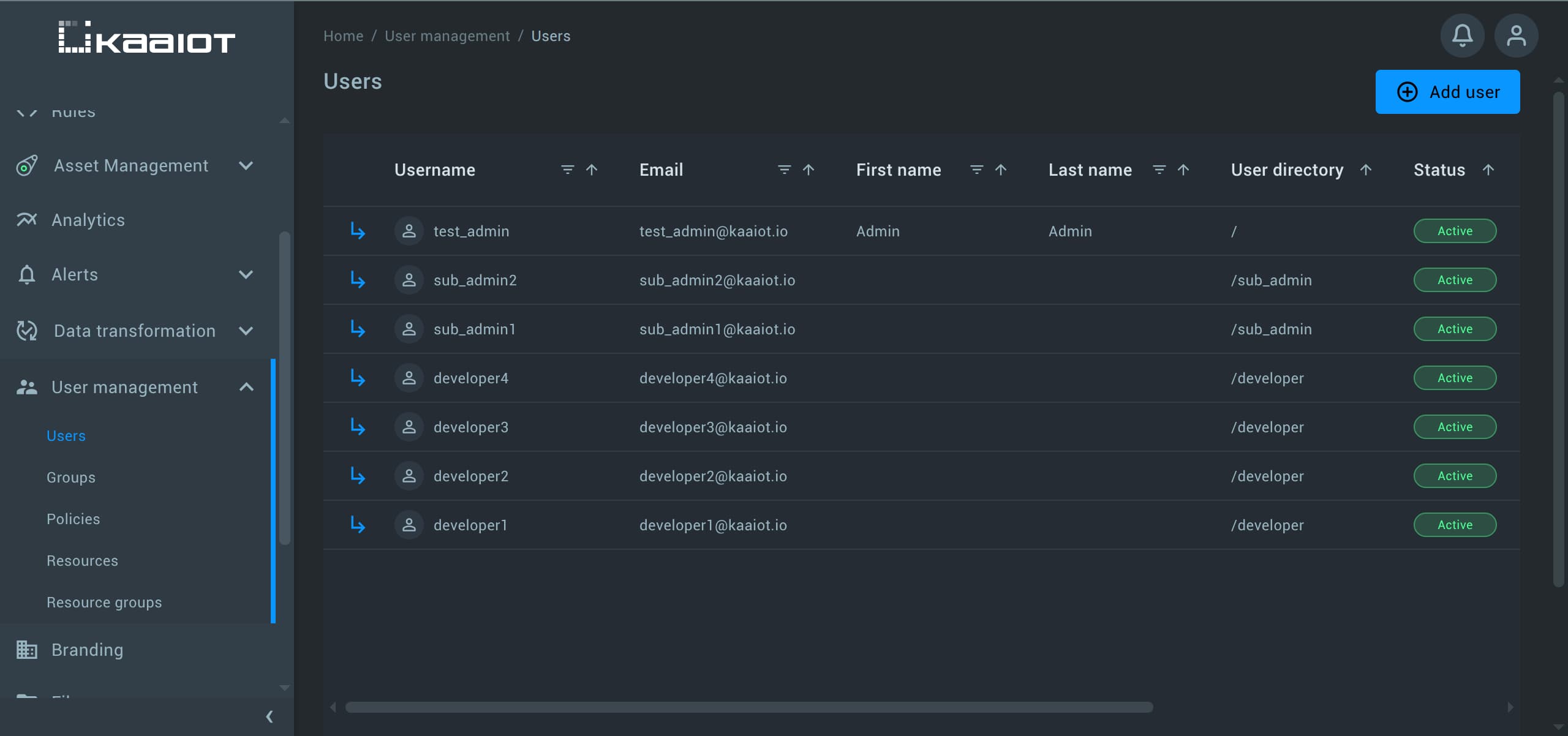The width and height of the screenshot is (1568, 736).
Task: Select Groups in the sidebar menu
Action: [70, 477]
